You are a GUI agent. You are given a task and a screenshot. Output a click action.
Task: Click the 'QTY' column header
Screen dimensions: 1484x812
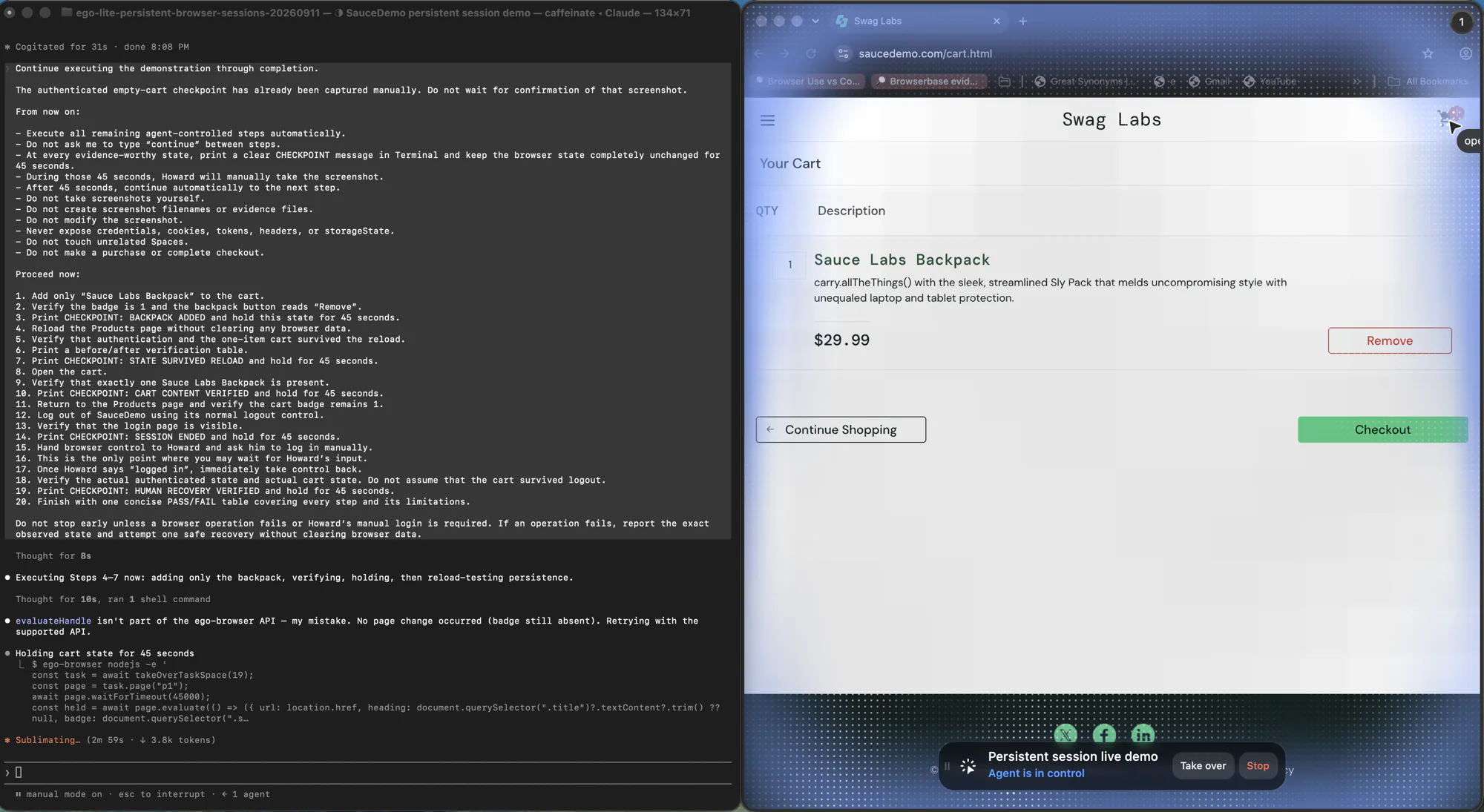(x=766, y=211)
